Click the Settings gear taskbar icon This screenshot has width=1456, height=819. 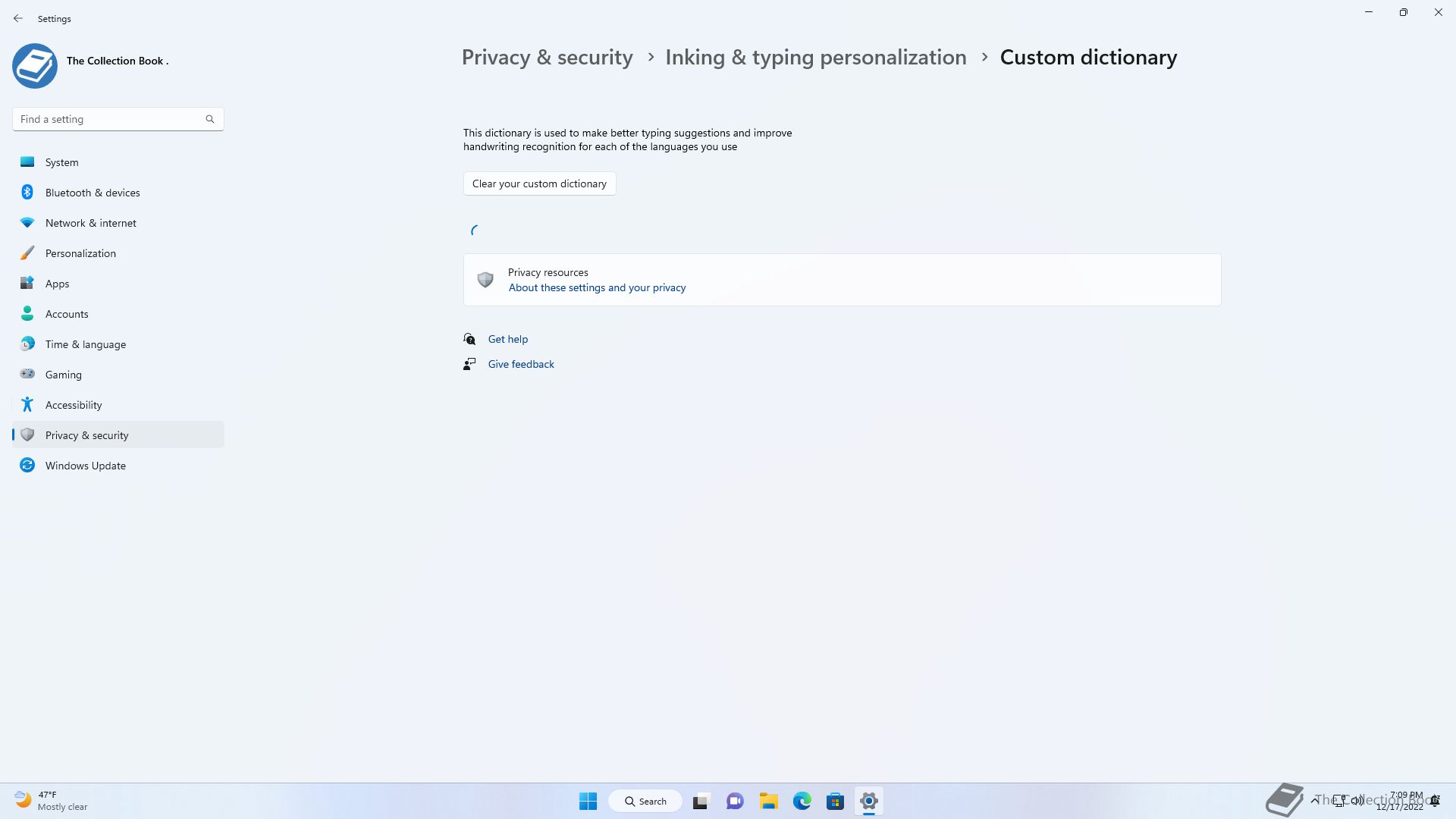pyautogui.click(x=869, y=801)
